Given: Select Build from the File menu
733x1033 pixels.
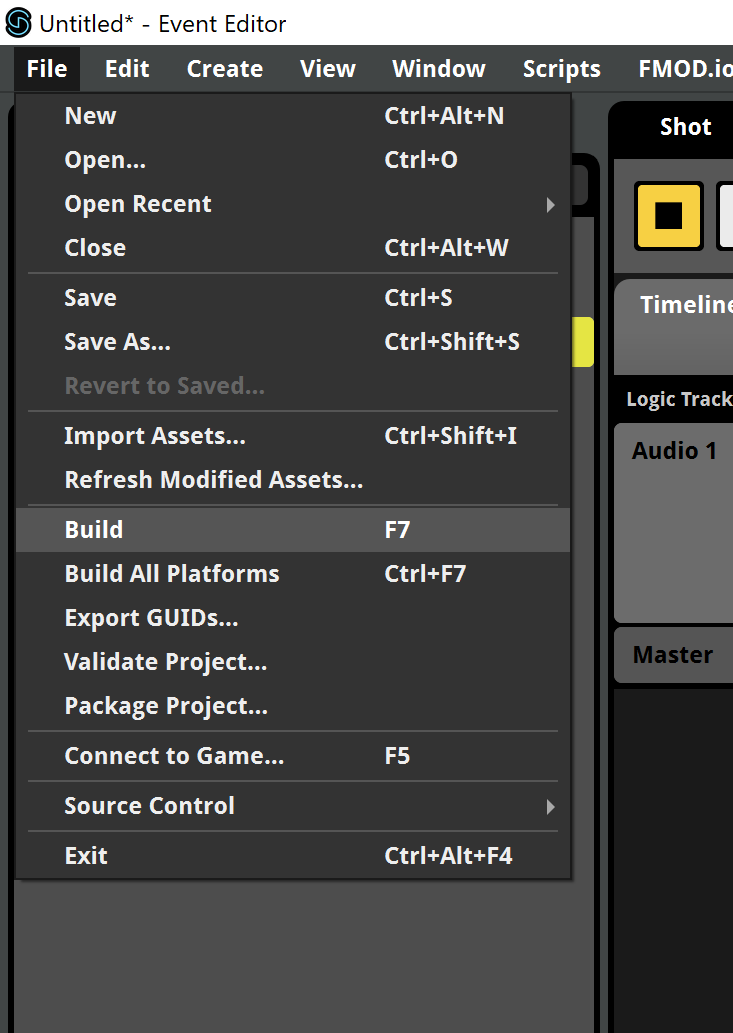Looking at the screenshot, I should (x=94, y=530).
